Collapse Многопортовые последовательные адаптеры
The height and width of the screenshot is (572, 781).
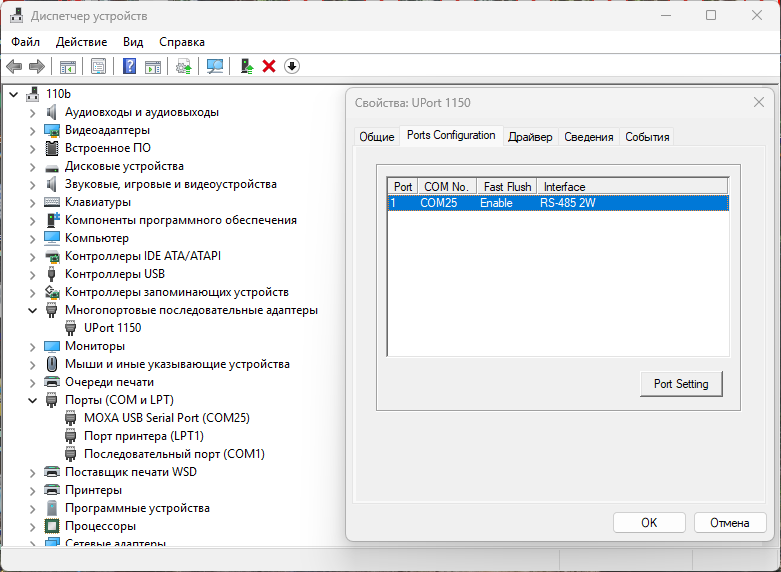[x=32, y=310]
